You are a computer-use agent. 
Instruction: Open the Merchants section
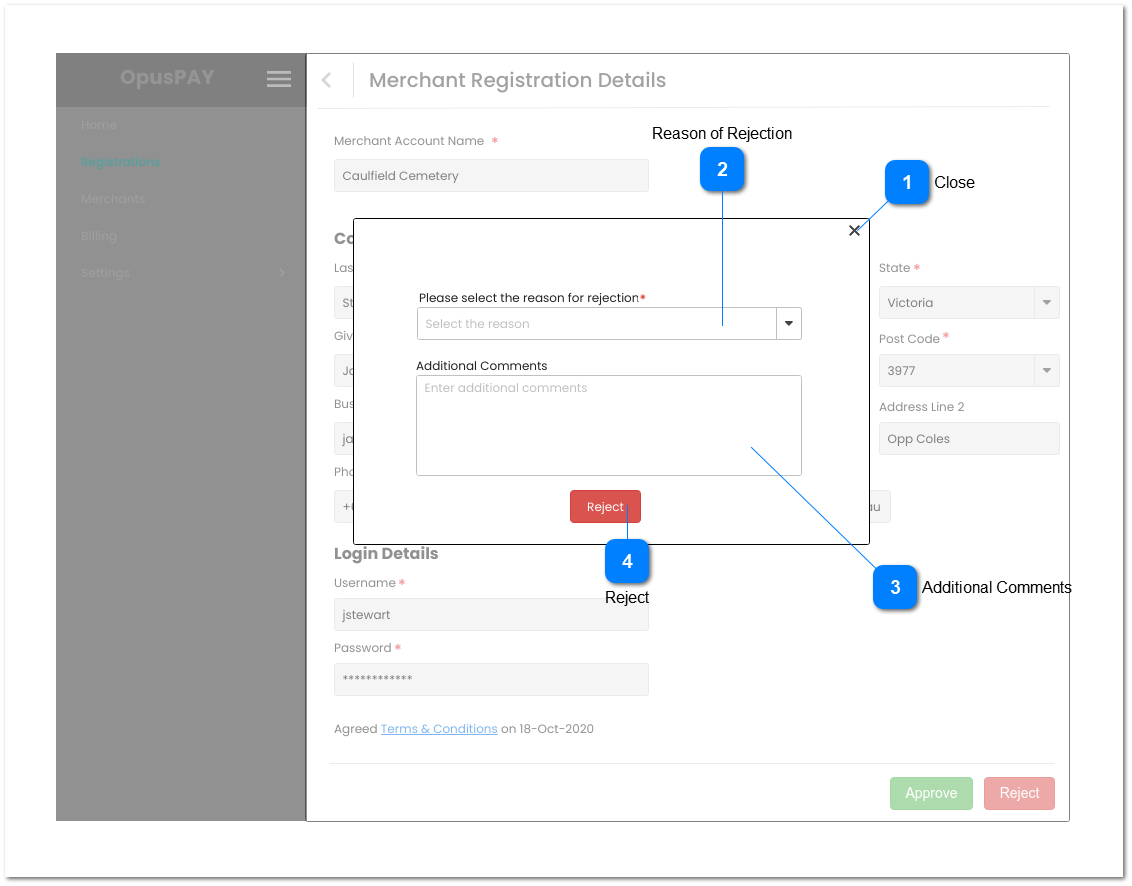click(112, 199)
